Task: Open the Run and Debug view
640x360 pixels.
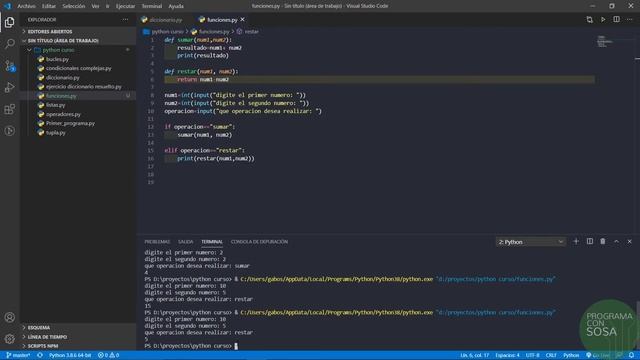Action: 9,87
